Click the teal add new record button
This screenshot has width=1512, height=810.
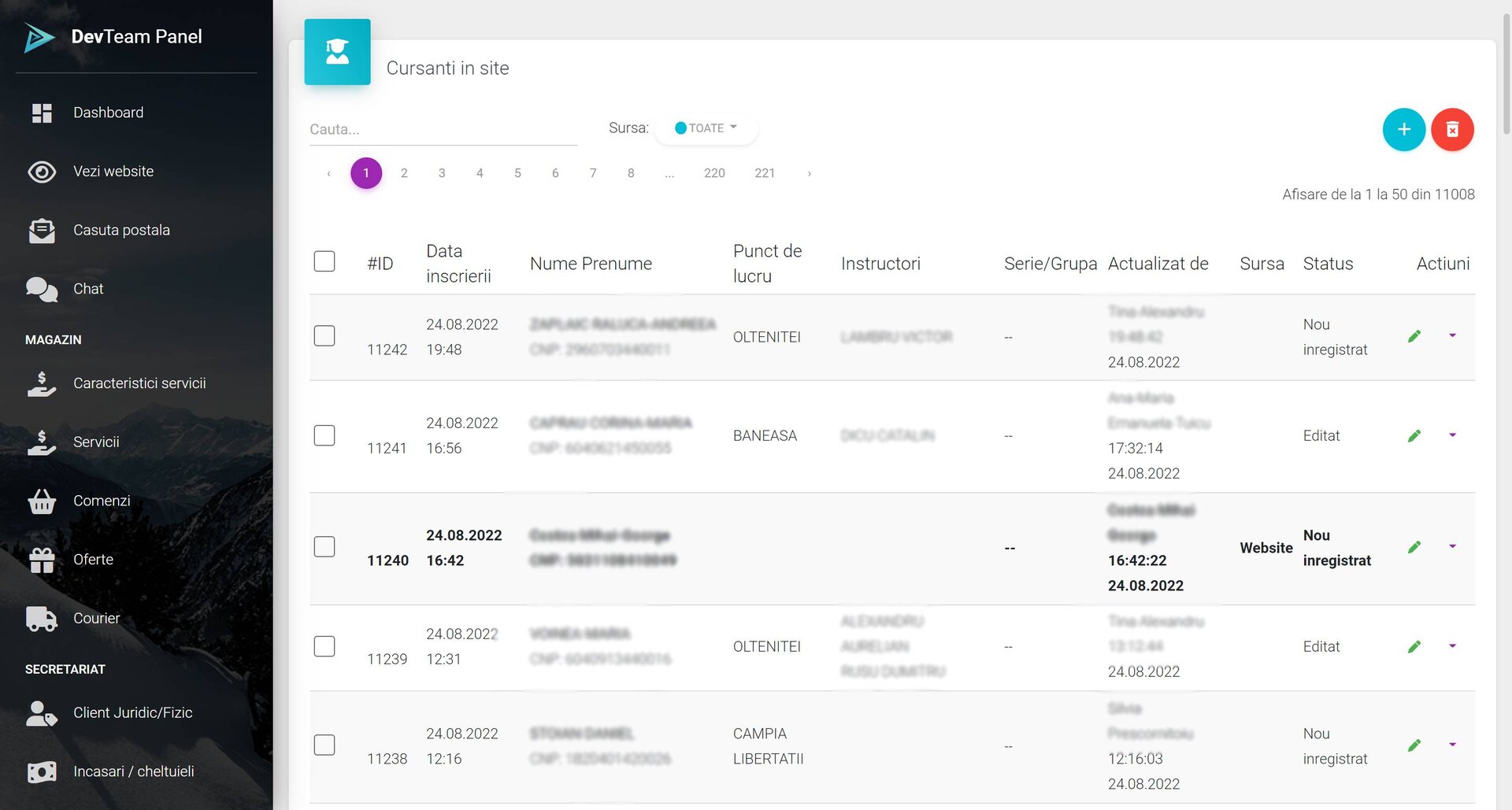pos(1403,130)
